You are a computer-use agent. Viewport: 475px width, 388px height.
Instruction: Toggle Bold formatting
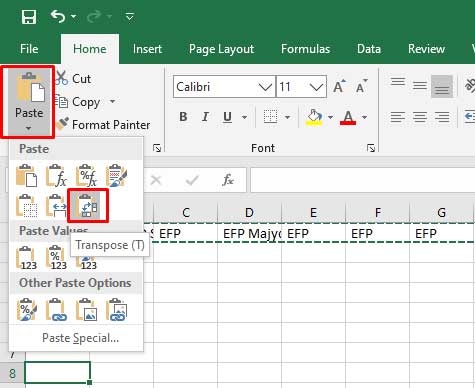(x=183, y=117)
